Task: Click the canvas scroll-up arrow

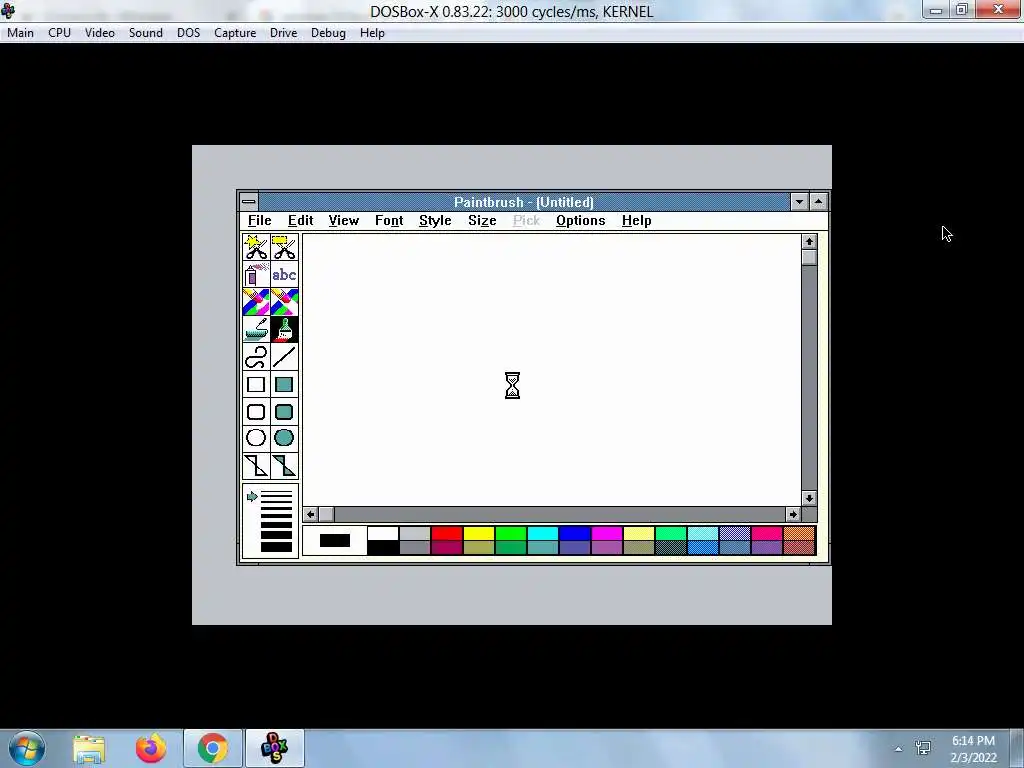Action: [x=809, y=242]
